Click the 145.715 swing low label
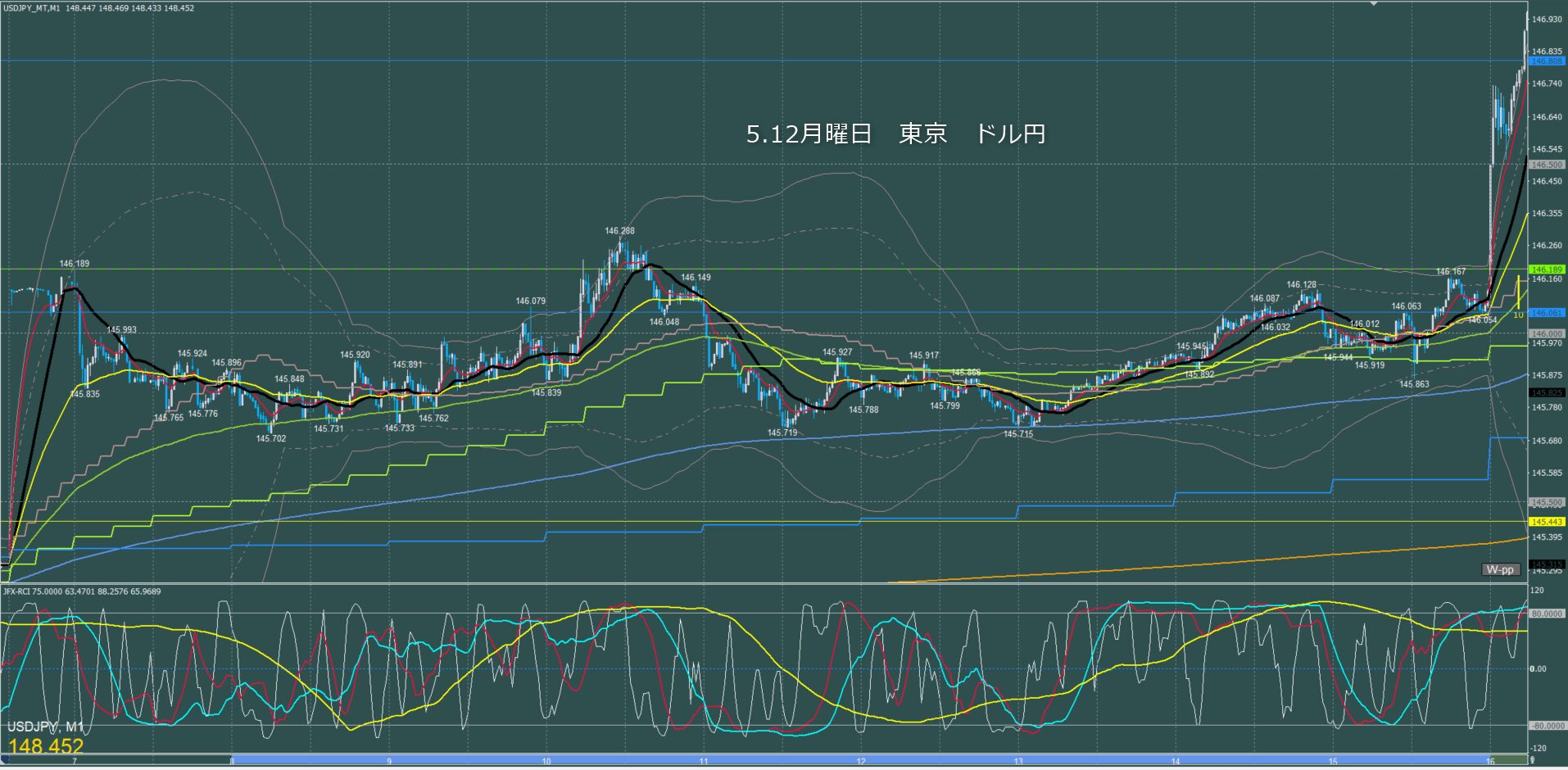Screen dimensions: 1568x770 (x=1018, y=434)
